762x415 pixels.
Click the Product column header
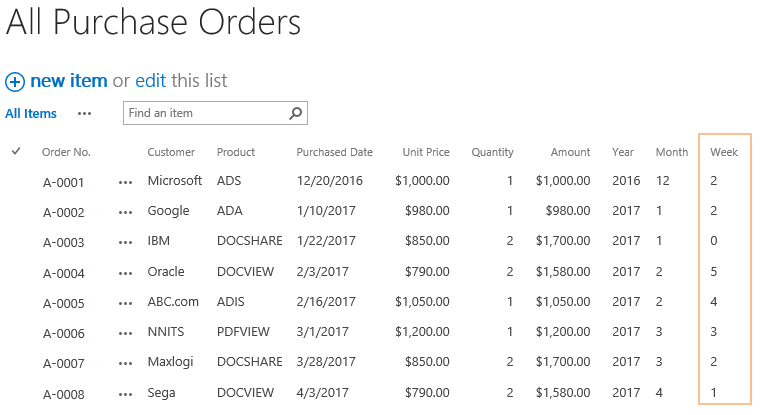(236, 152)
